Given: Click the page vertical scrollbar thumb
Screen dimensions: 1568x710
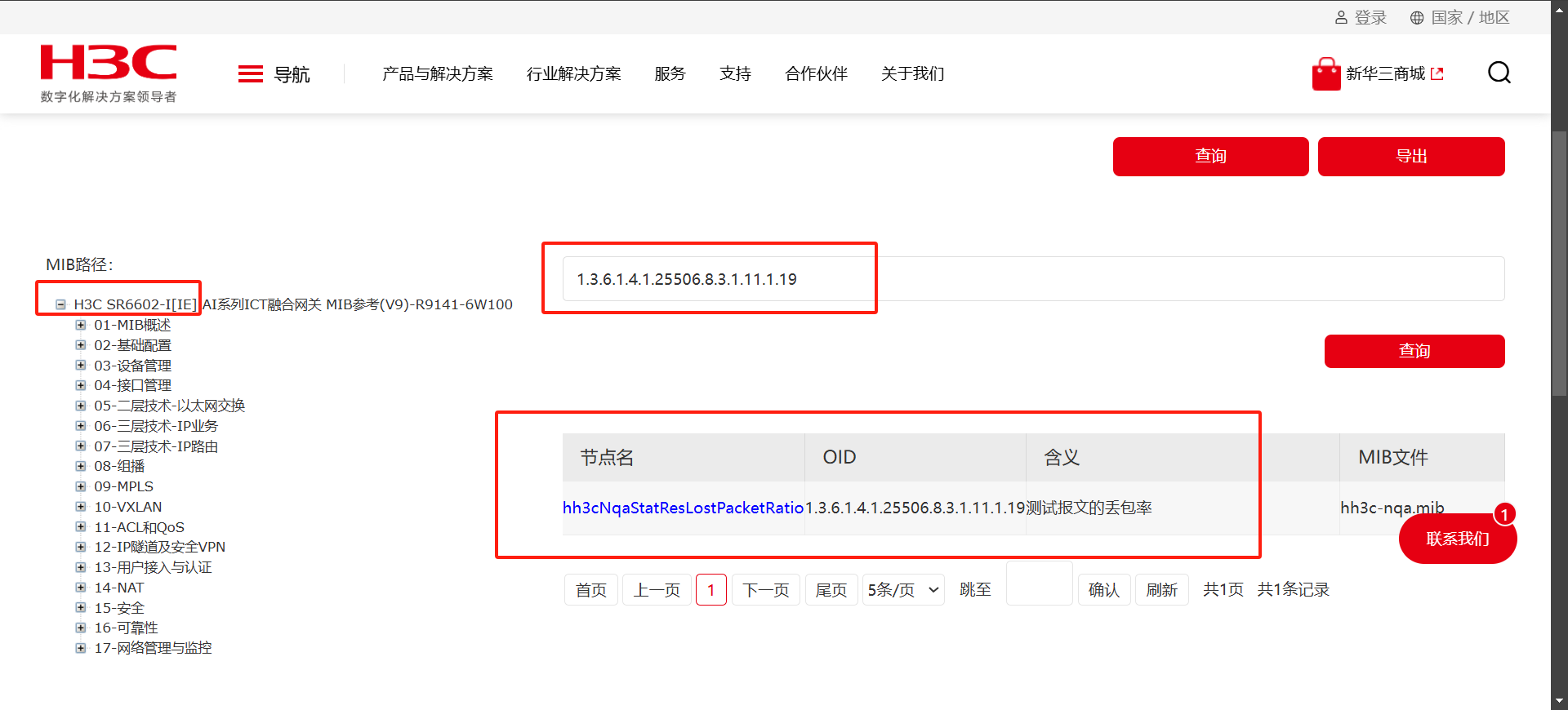Looking at the screenshot, I should [x=1560, y=263].
